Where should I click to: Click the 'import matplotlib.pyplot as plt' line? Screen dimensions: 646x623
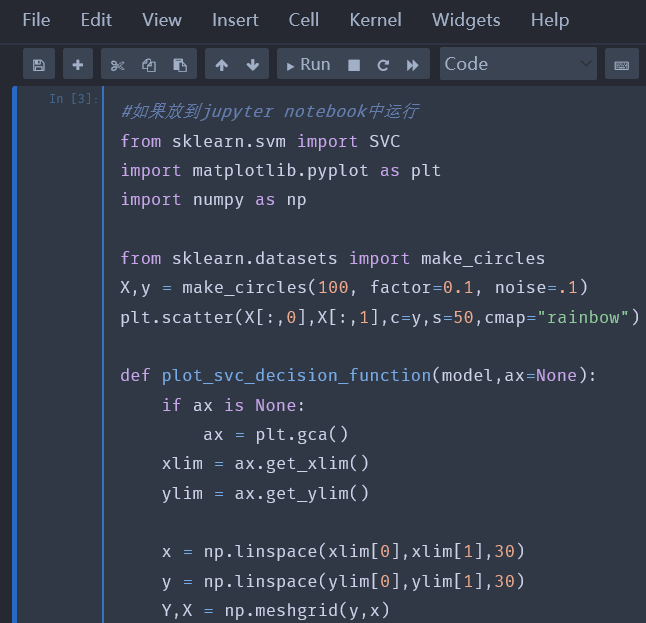coord(281,171)
